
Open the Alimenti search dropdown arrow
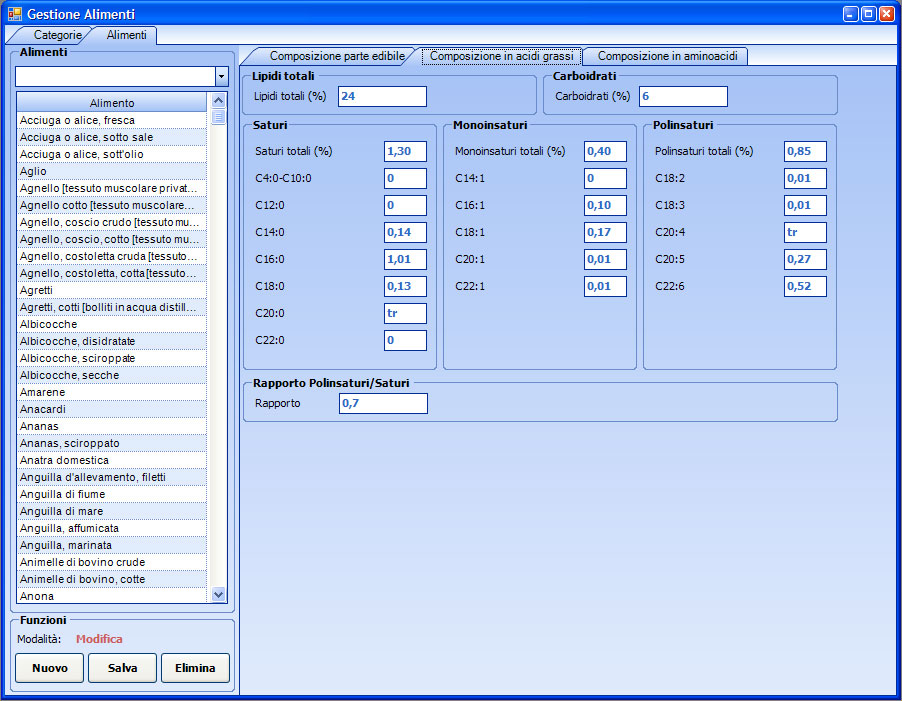point(221,77)
